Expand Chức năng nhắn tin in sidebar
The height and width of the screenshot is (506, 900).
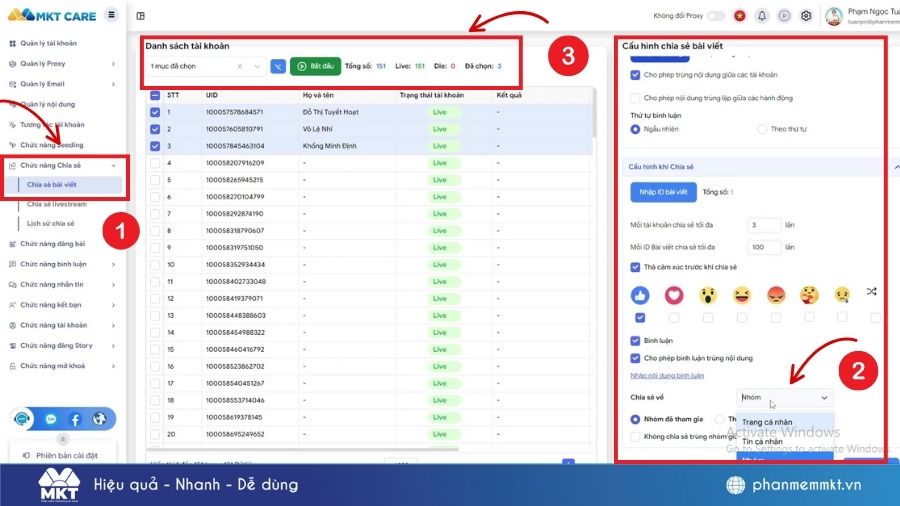click(113, 285)
